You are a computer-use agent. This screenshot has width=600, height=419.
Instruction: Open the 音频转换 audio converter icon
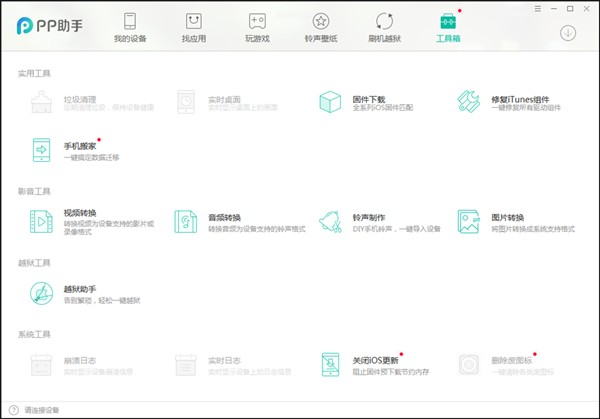(186, 221)
